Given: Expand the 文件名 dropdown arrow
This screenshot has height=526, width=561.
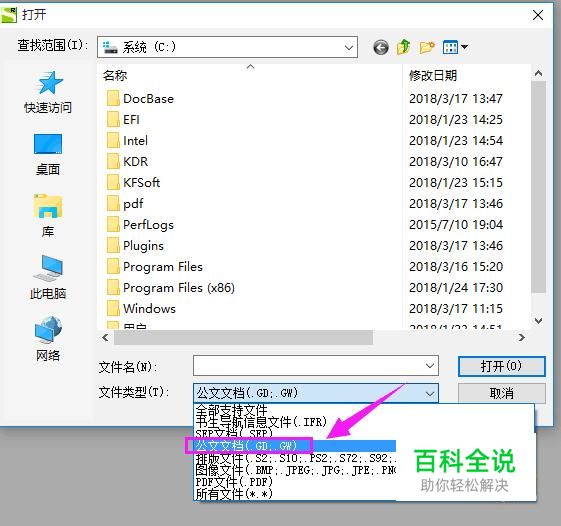Looking at the screenshot, I should tap(430, 366).
